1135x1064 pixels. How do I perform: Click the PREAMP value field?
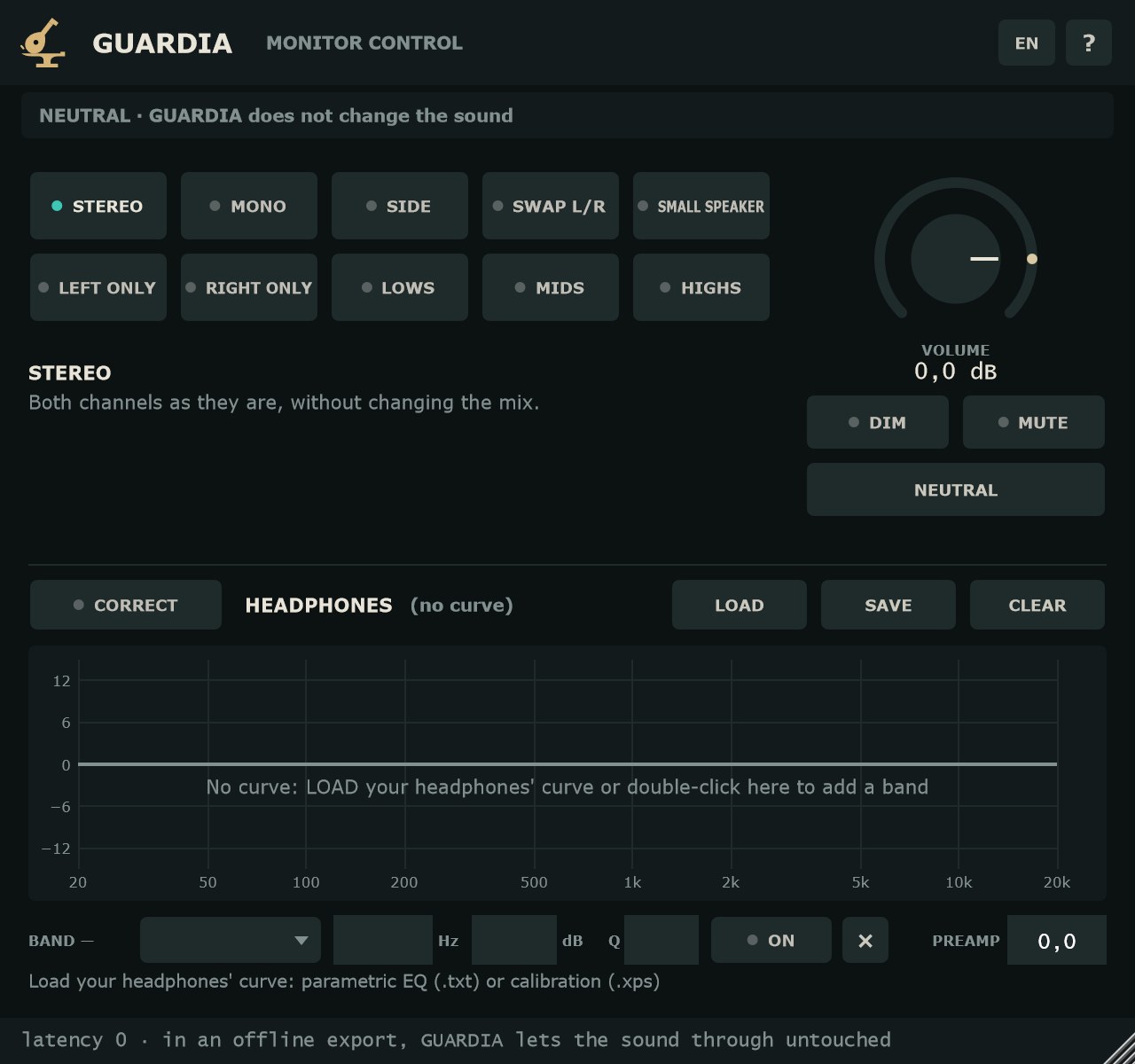1057,940
